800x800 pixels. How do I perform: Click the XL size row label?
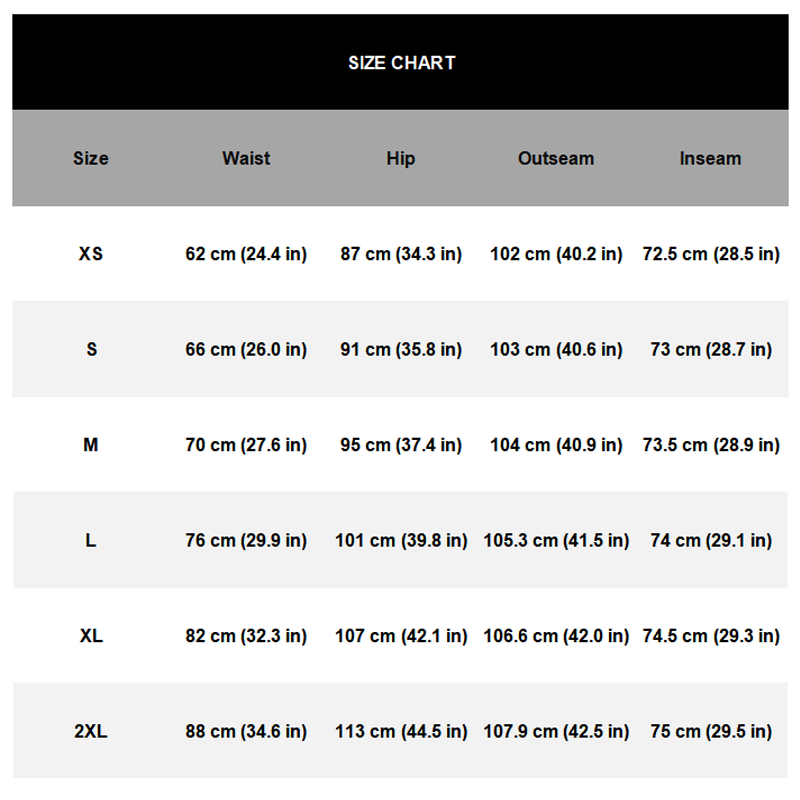click(90, 636)
